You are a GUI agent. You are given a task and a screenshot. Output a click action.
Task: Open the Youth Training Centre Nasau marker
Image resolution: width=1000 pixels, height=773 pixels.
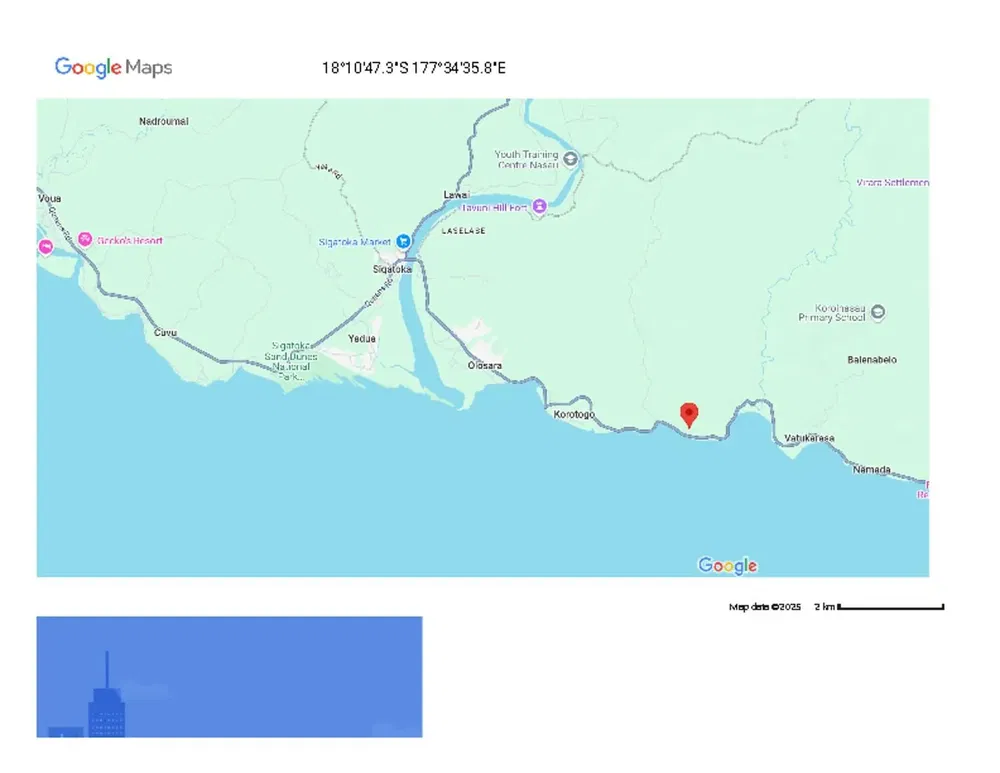coord(570,158)
